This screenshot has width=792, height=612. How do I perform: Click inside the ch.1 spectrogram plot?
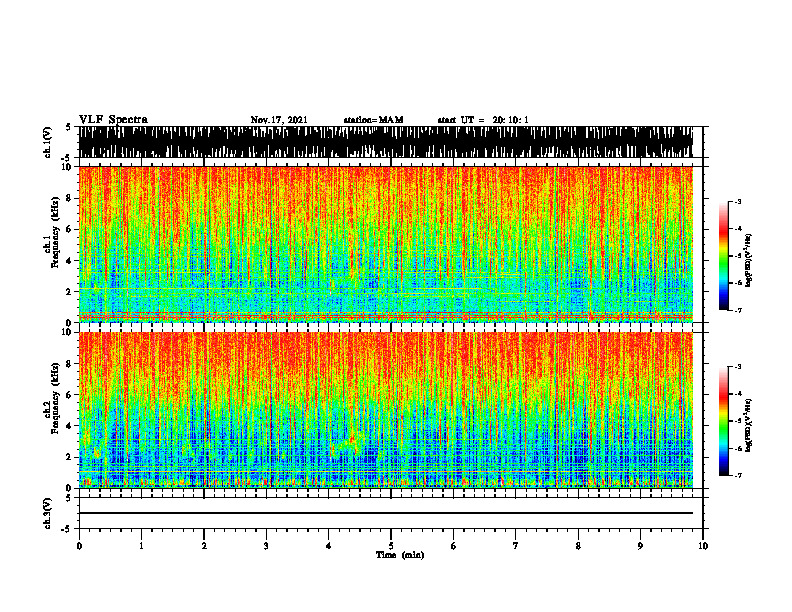(385, 244)
